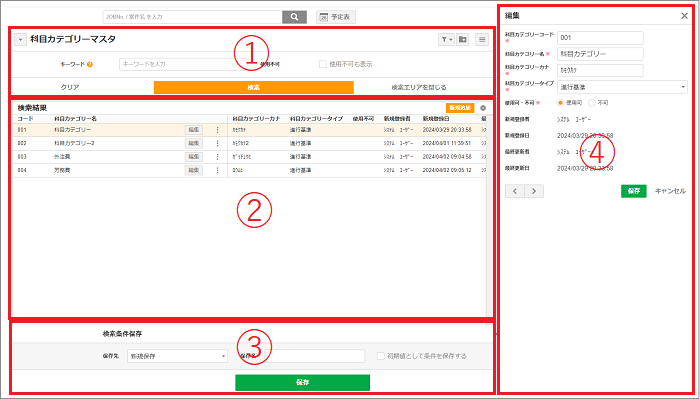Click the 科目カテゴリー名 field in 編集 panel
This screenshot has width=700, height=399.
(600, 54)
